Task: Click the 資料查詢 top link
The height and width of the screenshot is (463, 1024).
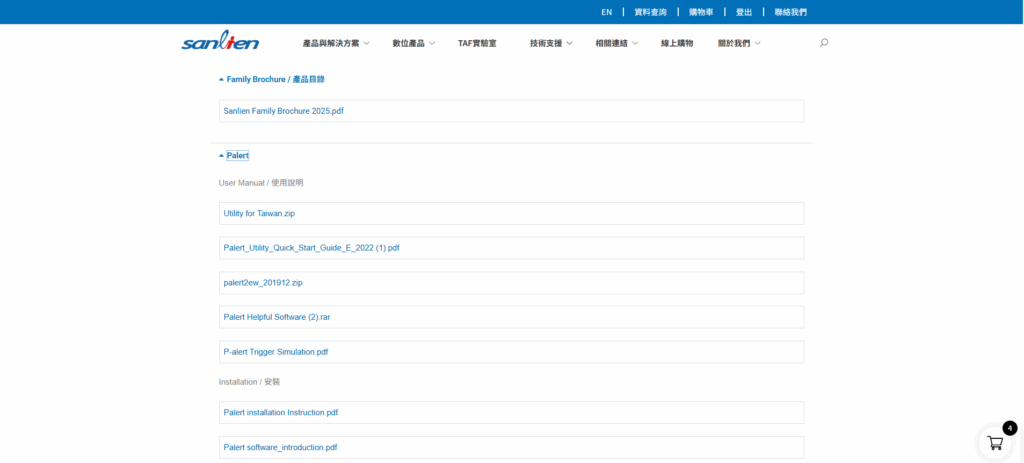Action: [x=650, y=12]
